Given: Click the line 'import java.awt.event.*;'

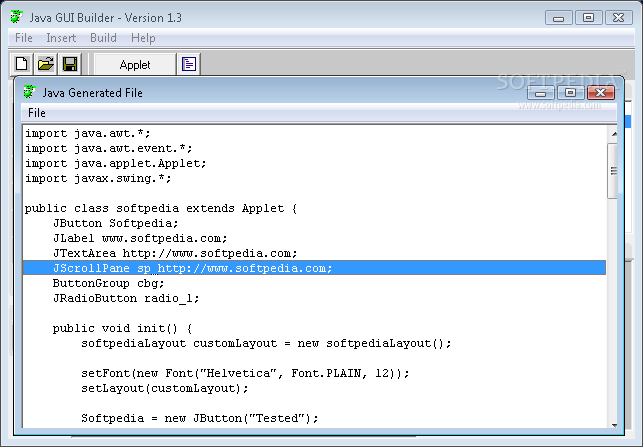Looking at the screenshot, I should coord(109,148).
